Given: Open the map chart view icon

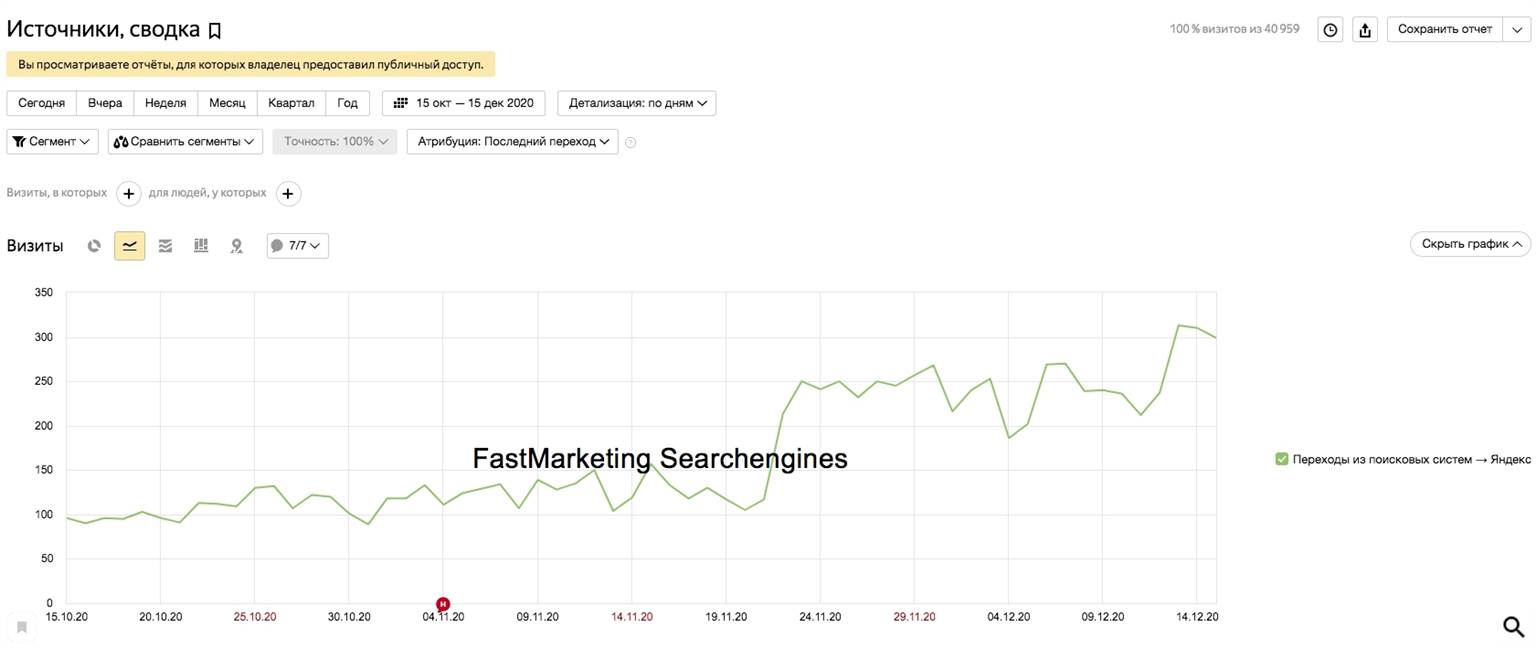Looking at the screenshot, I should click(x=237, y=245).
